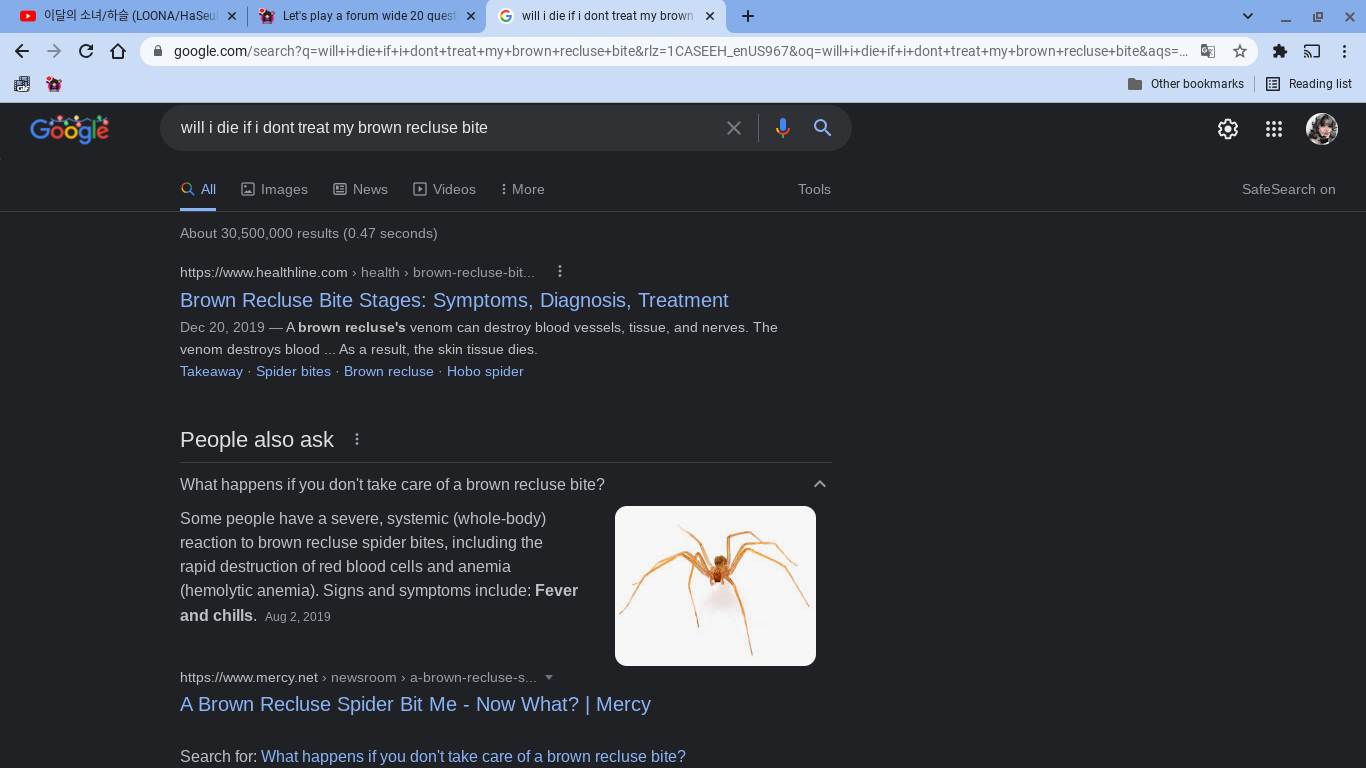Open the Takeaway sitelink

[211, 371]
